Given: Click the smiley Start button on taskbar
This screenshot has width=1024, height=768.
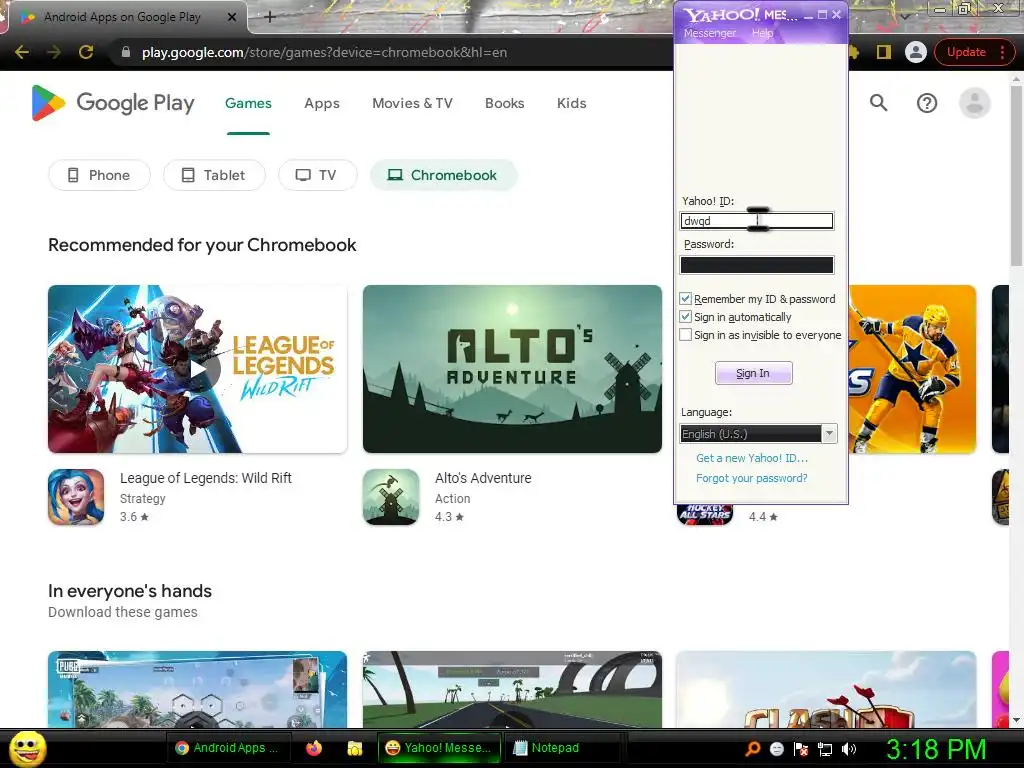Looking at the screenshot, I should (28, 748).
